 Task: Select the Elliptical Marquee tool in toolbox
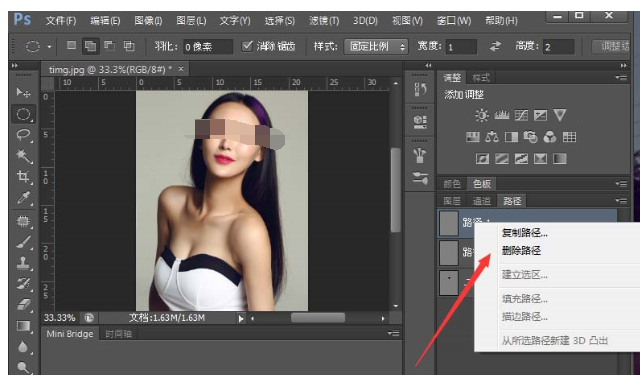[23, 114]
